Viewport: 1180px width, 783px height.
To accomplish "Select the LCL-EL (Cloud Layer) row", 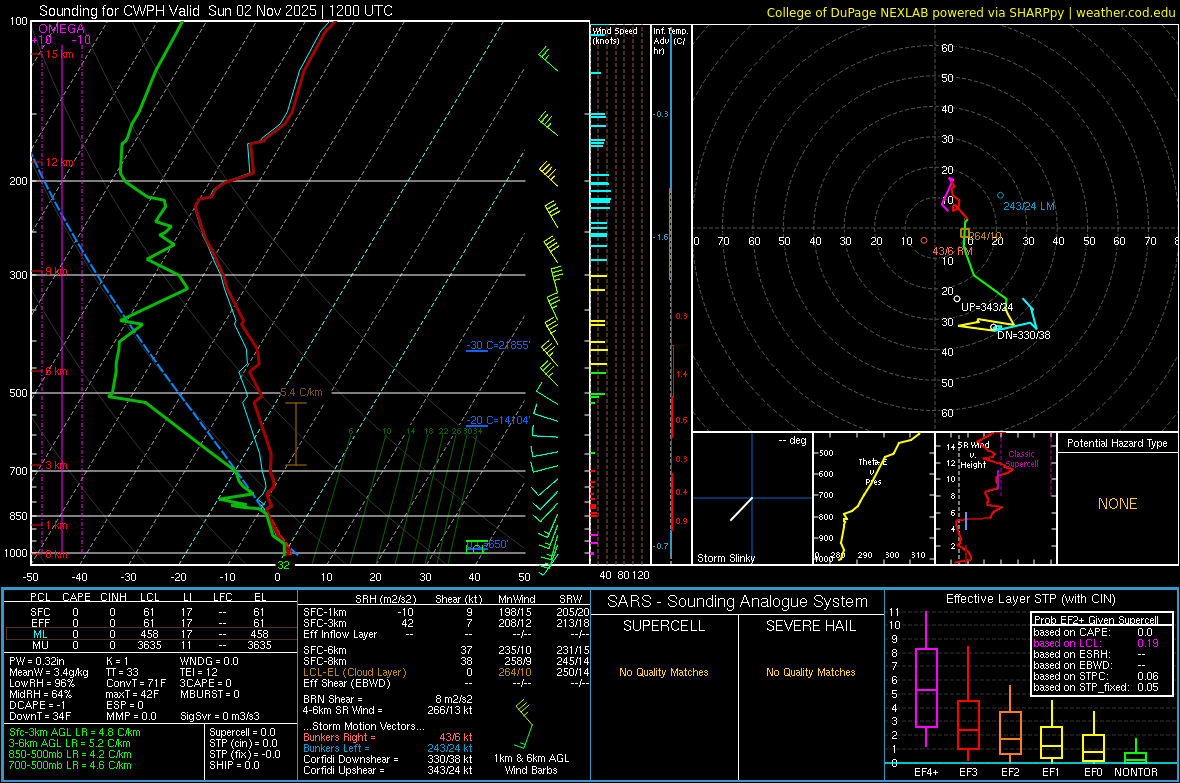I will 446,672.
